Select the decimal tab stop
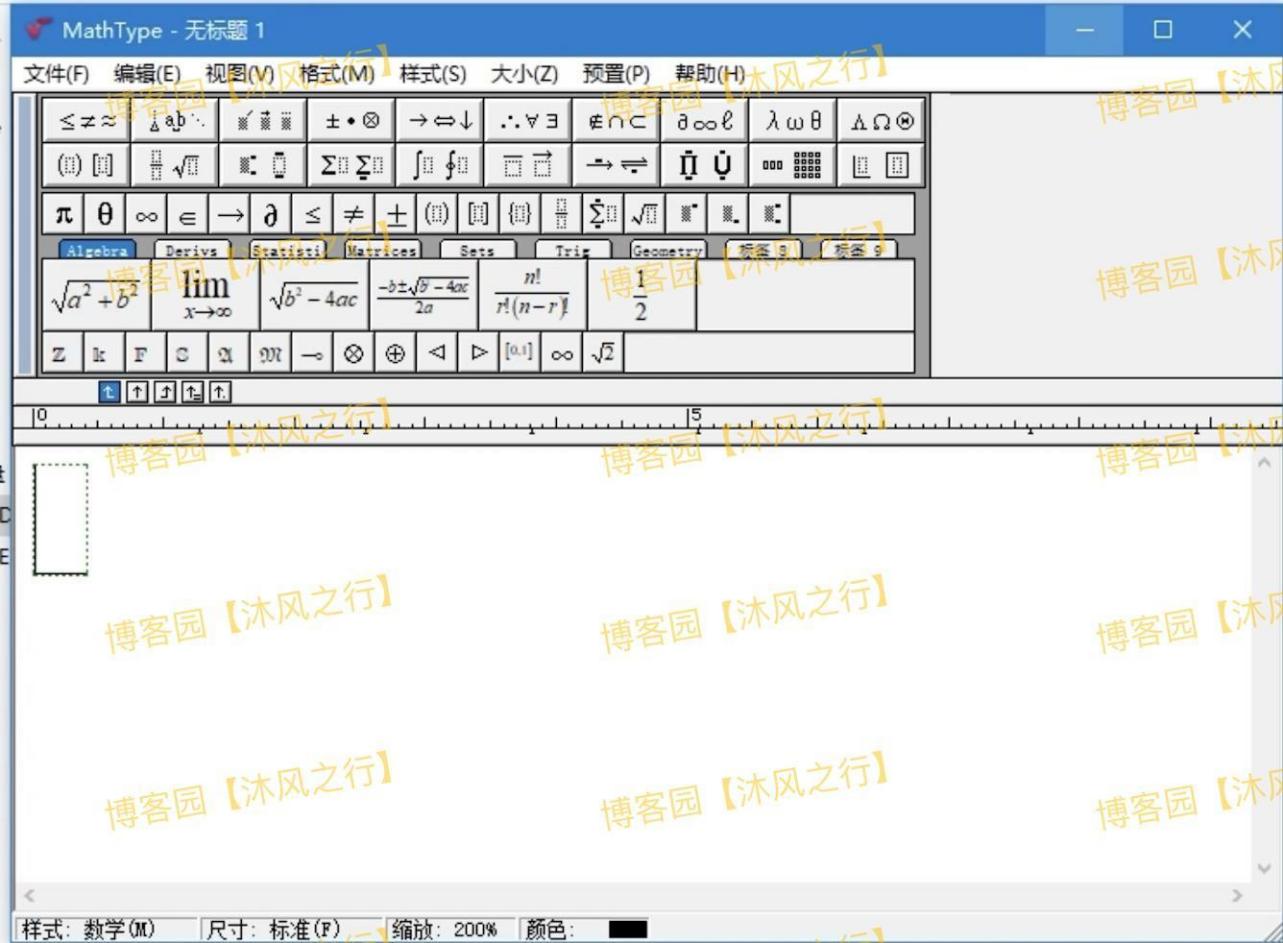This screenshot has height=943, width=1283. coord(220,393)
